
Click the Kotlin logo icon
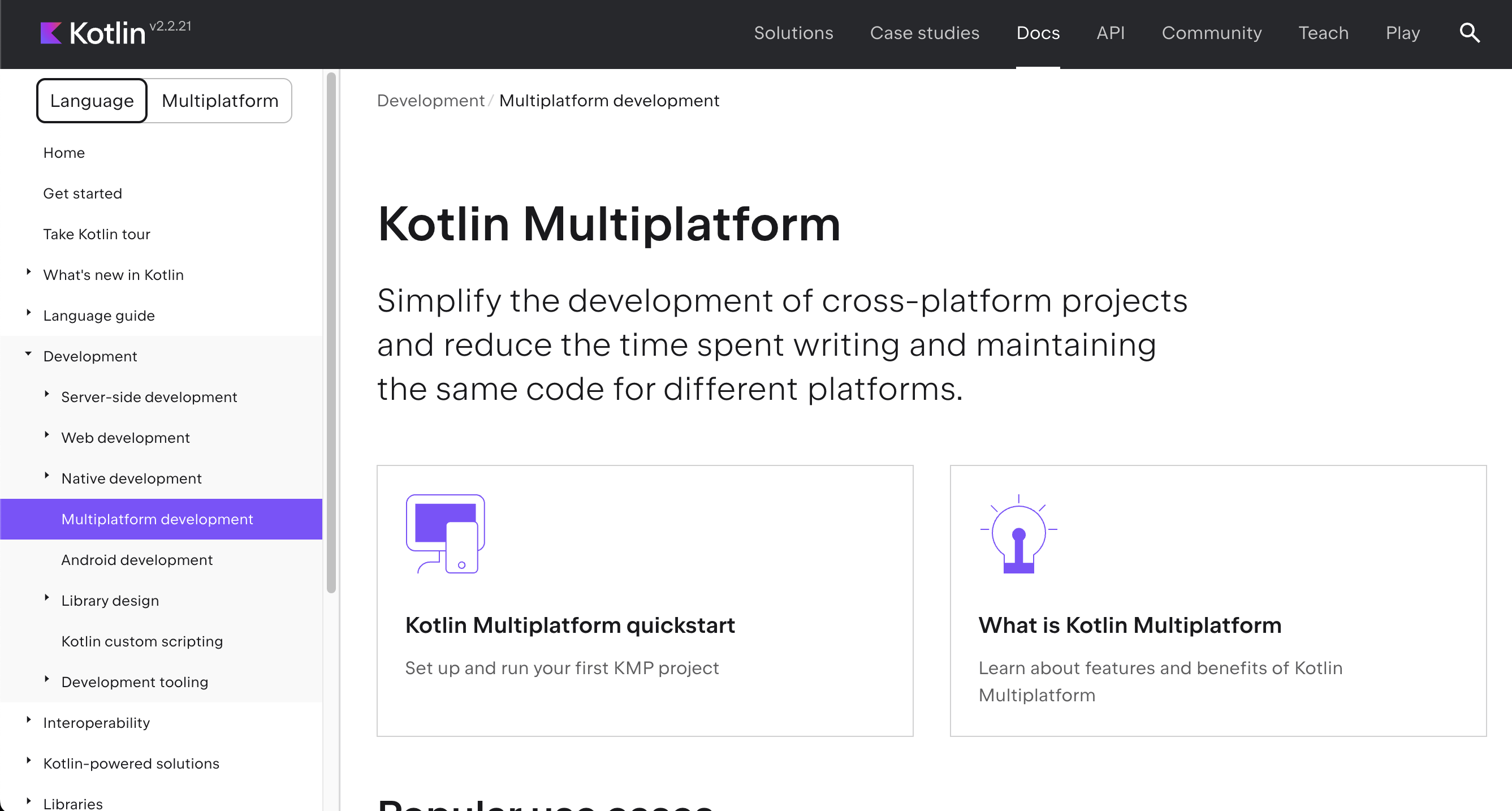[51, 33]
